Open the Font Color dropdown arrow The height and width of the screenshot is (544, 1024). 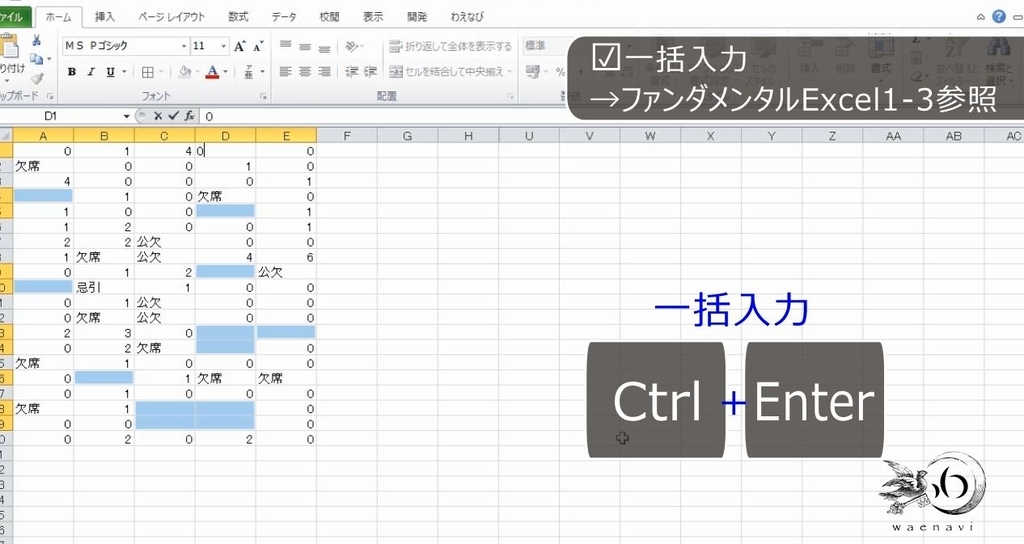[225, 72]
